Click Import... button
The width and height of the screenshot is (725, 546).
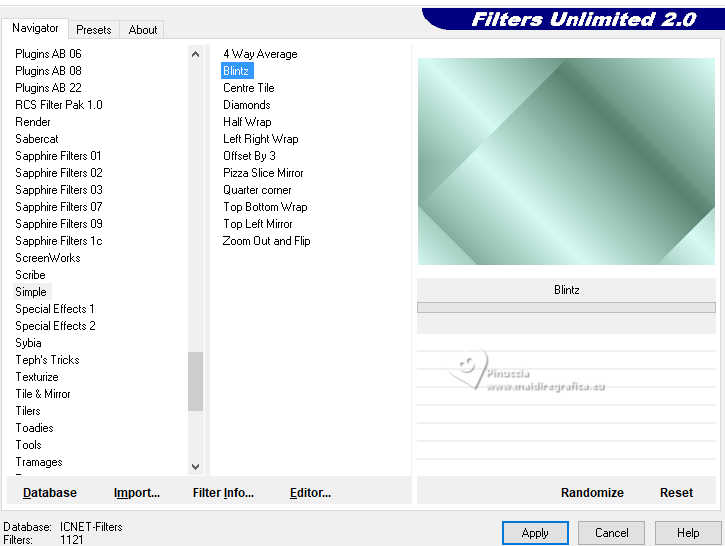point(136,493)
